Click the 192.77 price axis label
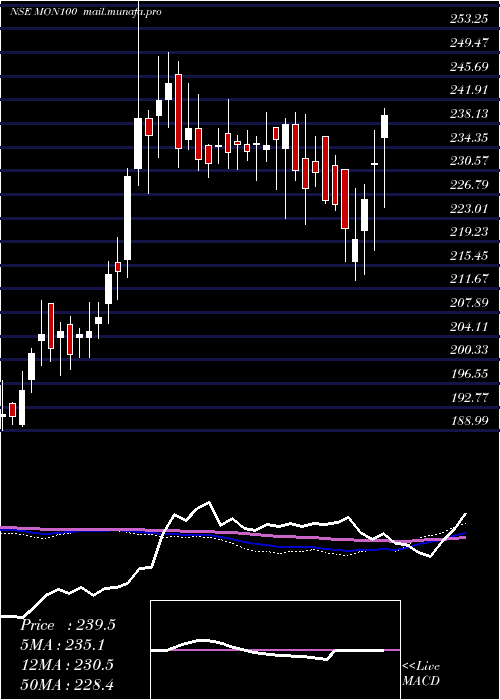 pyautogui.click(x=469, y=397)
